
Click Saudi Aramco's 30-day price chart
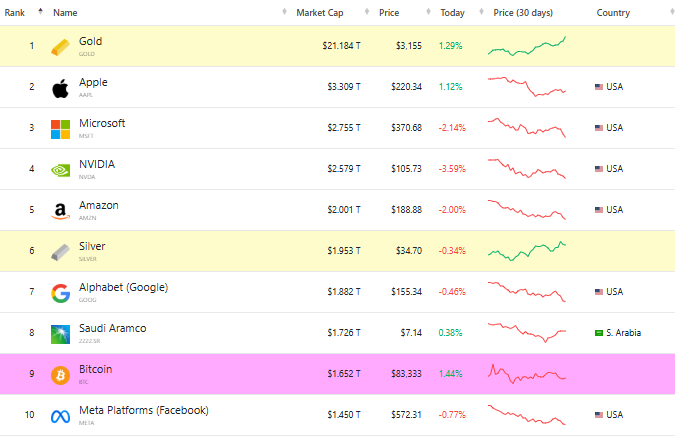[x=526, y=332]
